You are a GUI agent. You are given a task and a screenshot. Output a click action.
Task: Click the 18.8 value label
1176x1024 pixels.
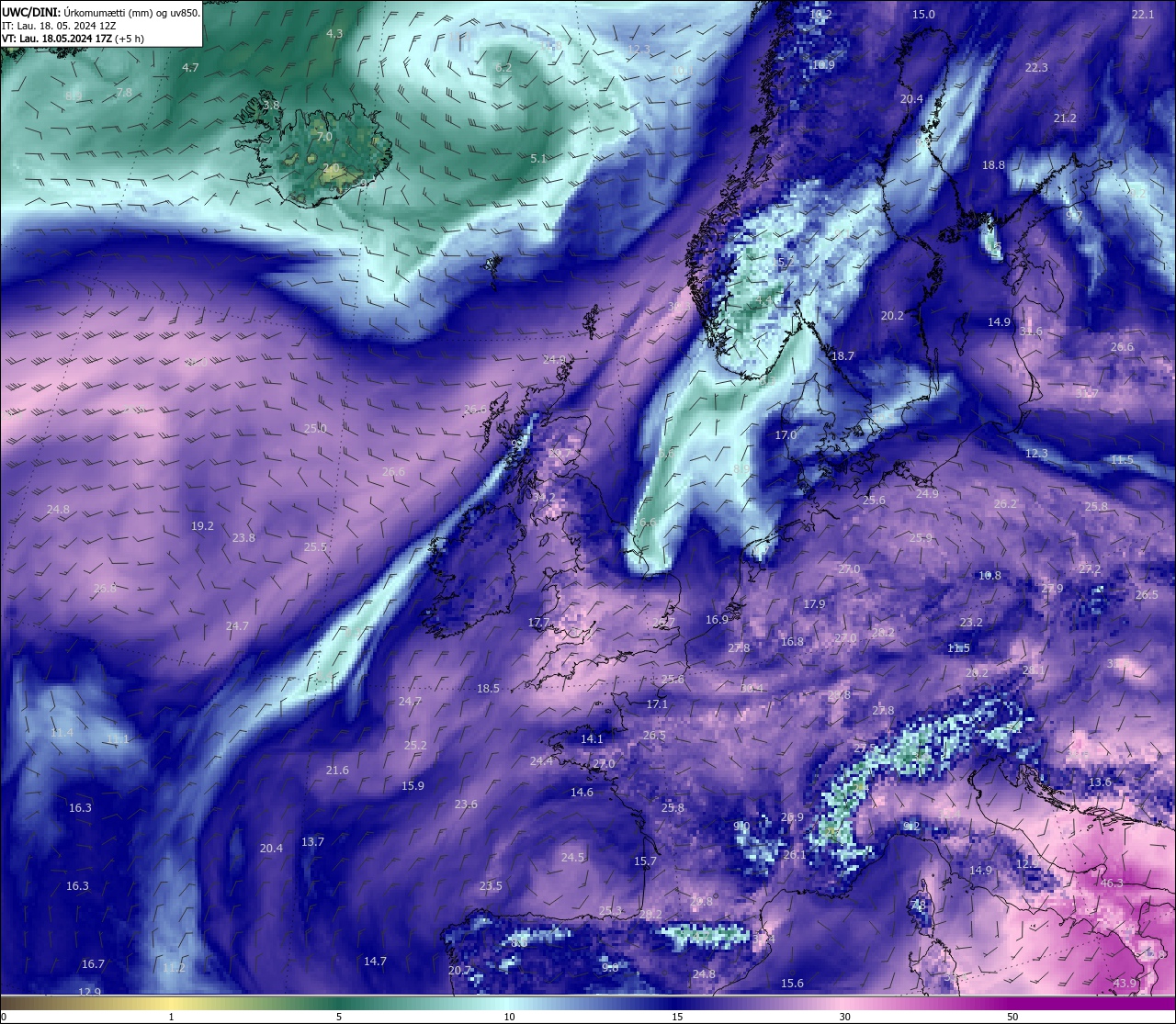(993, 165)
